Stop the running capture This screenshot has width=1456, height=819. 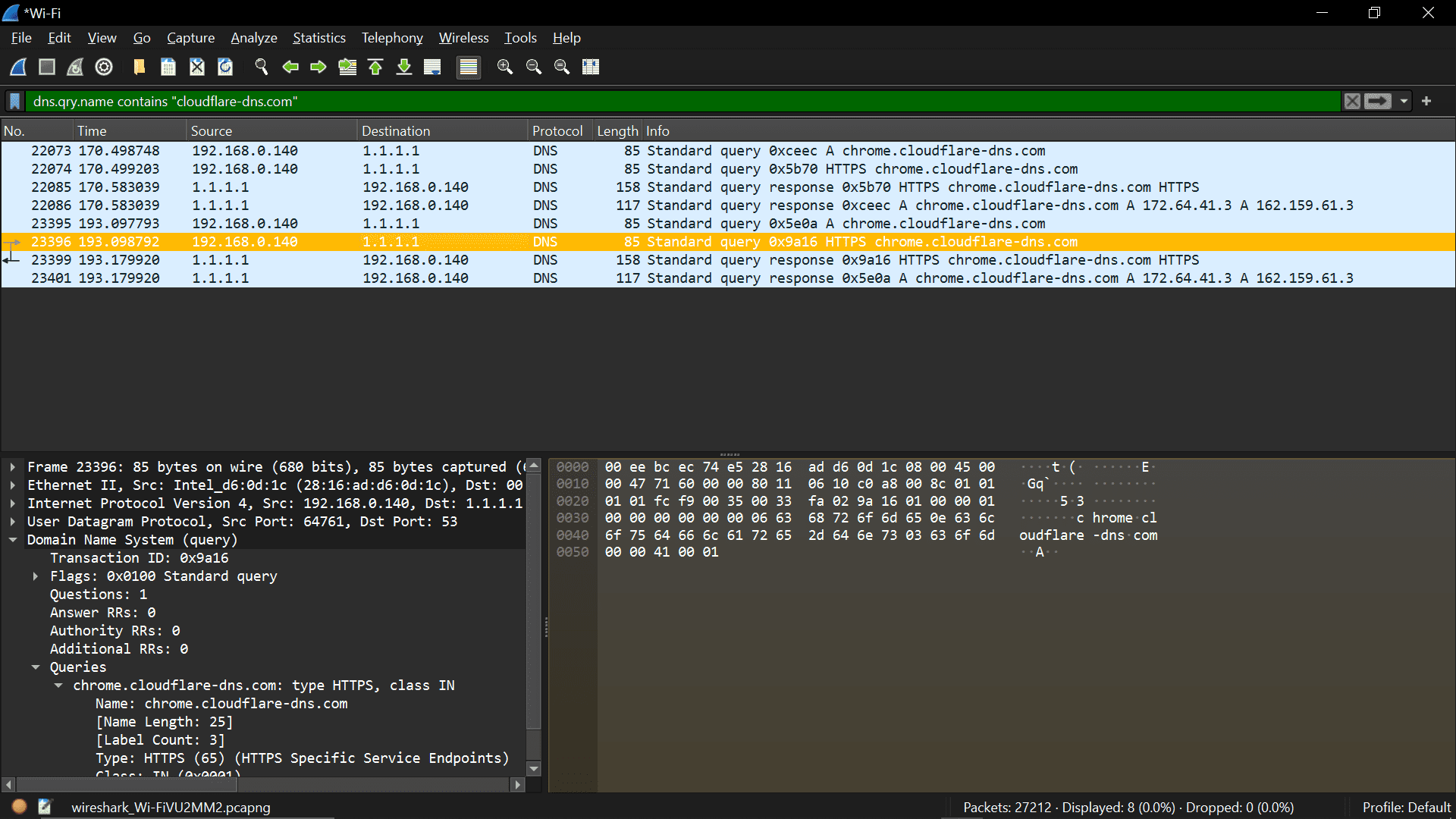[46, 67]
